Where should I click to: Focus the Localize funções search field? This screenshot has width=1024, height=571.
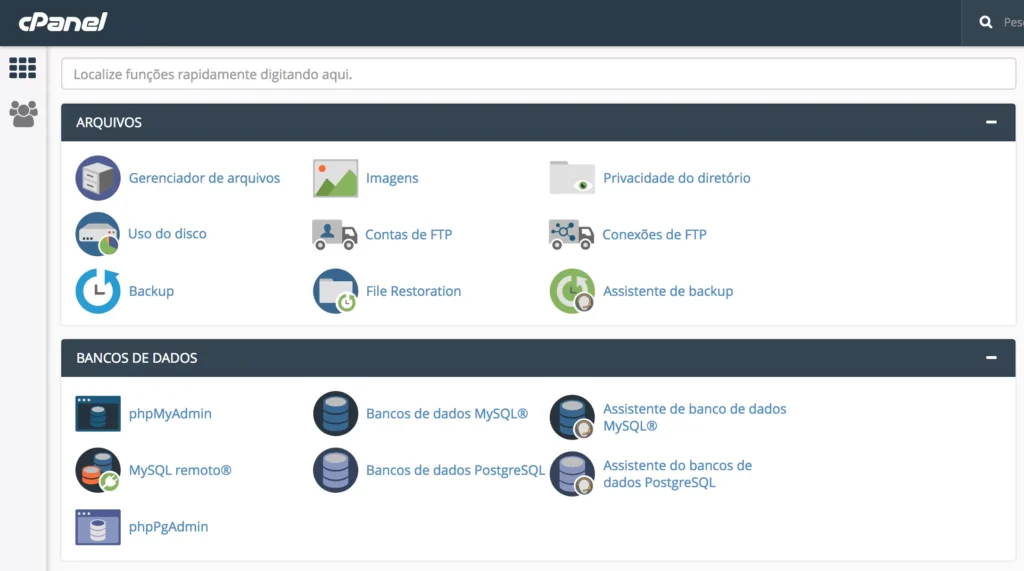(538, 74)
